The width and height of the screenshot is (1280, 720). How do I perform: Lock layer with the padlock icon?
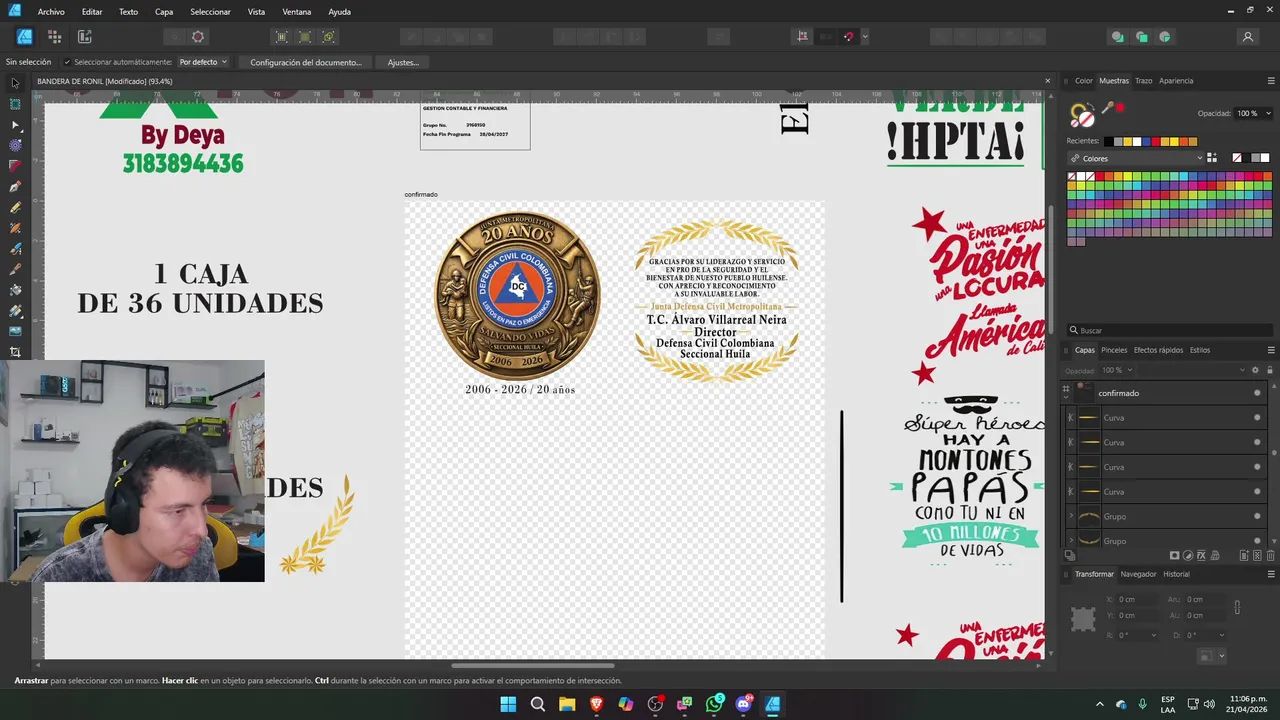click(x=1270, y=370)
